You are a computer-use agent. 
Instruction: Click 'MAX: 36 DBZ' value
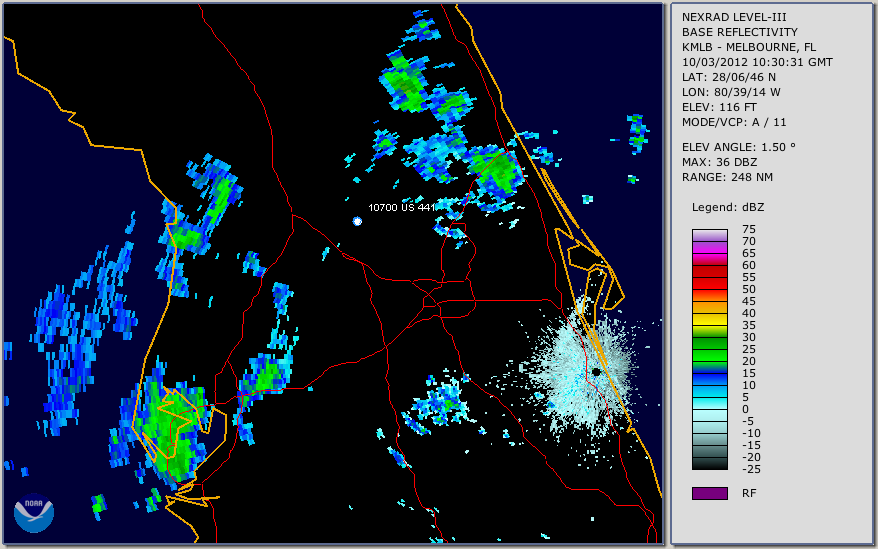pos(719,162)
